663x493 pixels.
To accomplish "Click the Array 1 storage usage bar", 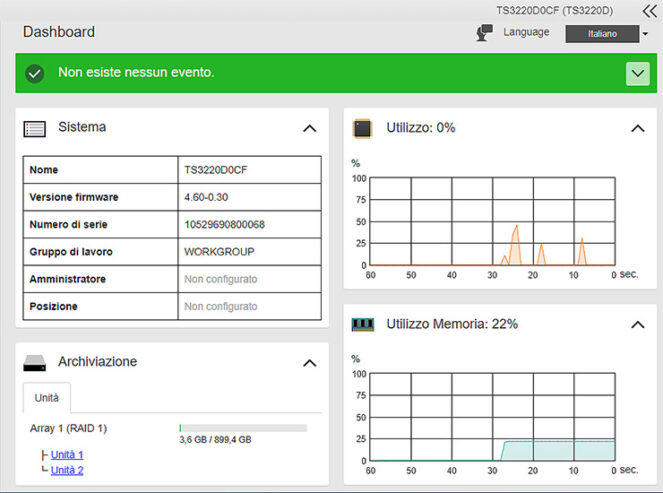I will (243, 428).
